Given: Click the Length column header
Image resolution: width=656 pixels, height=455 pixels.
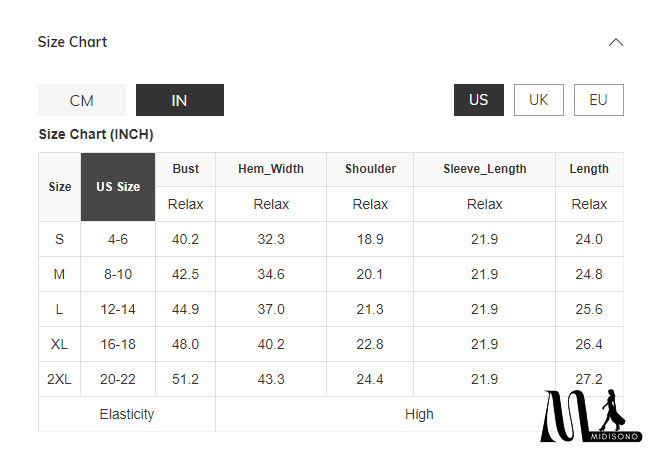Looking at the screenshot, I should tap(589, 169).
